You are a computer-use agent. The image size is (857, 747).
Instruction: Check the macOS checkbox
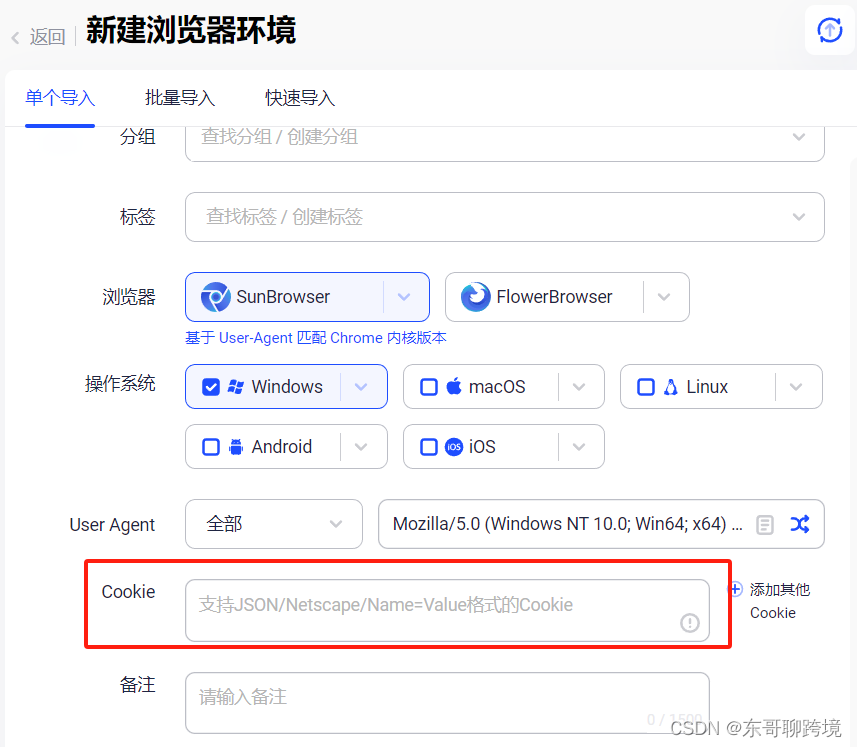click(428, 387)
